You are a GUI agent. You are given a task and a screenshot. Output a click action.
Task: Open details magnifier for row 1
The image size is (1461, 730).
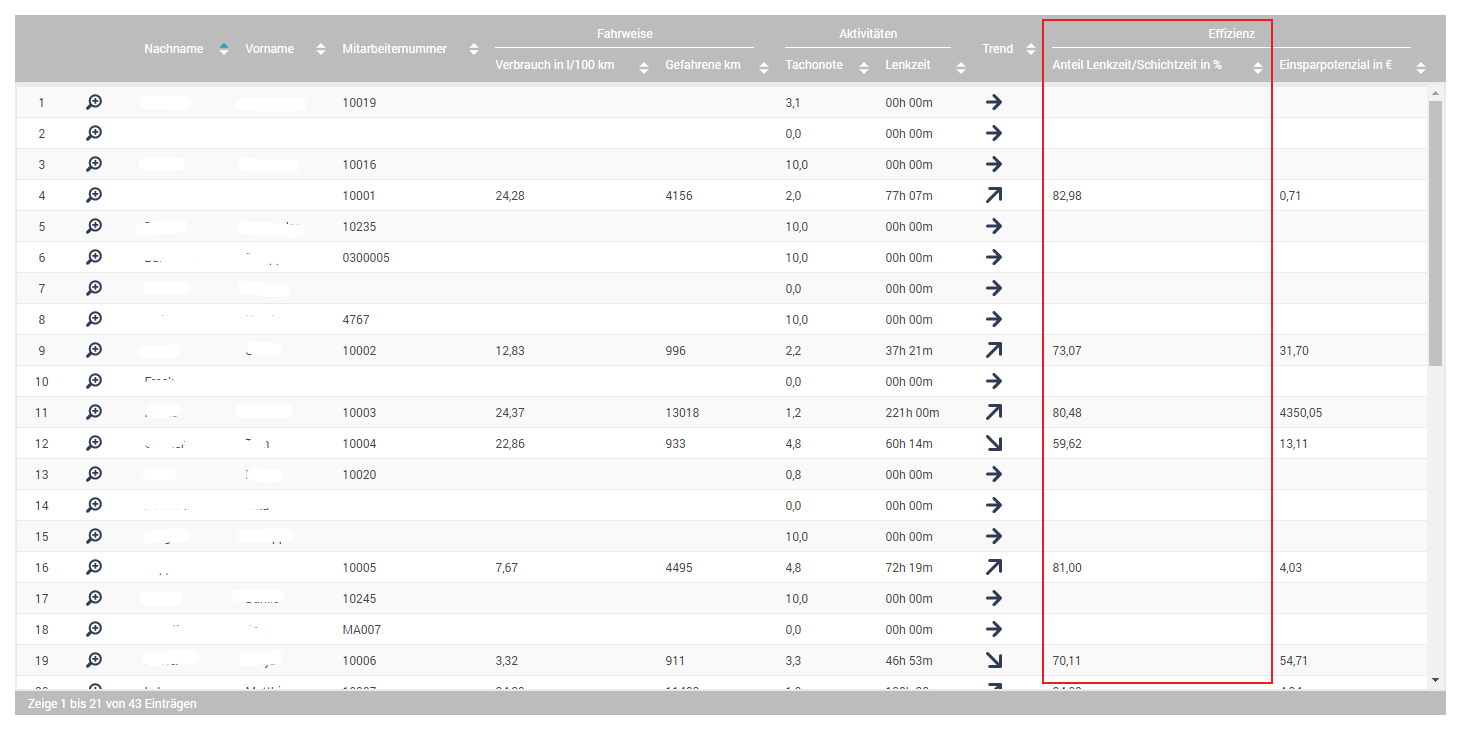pos(94,102)
